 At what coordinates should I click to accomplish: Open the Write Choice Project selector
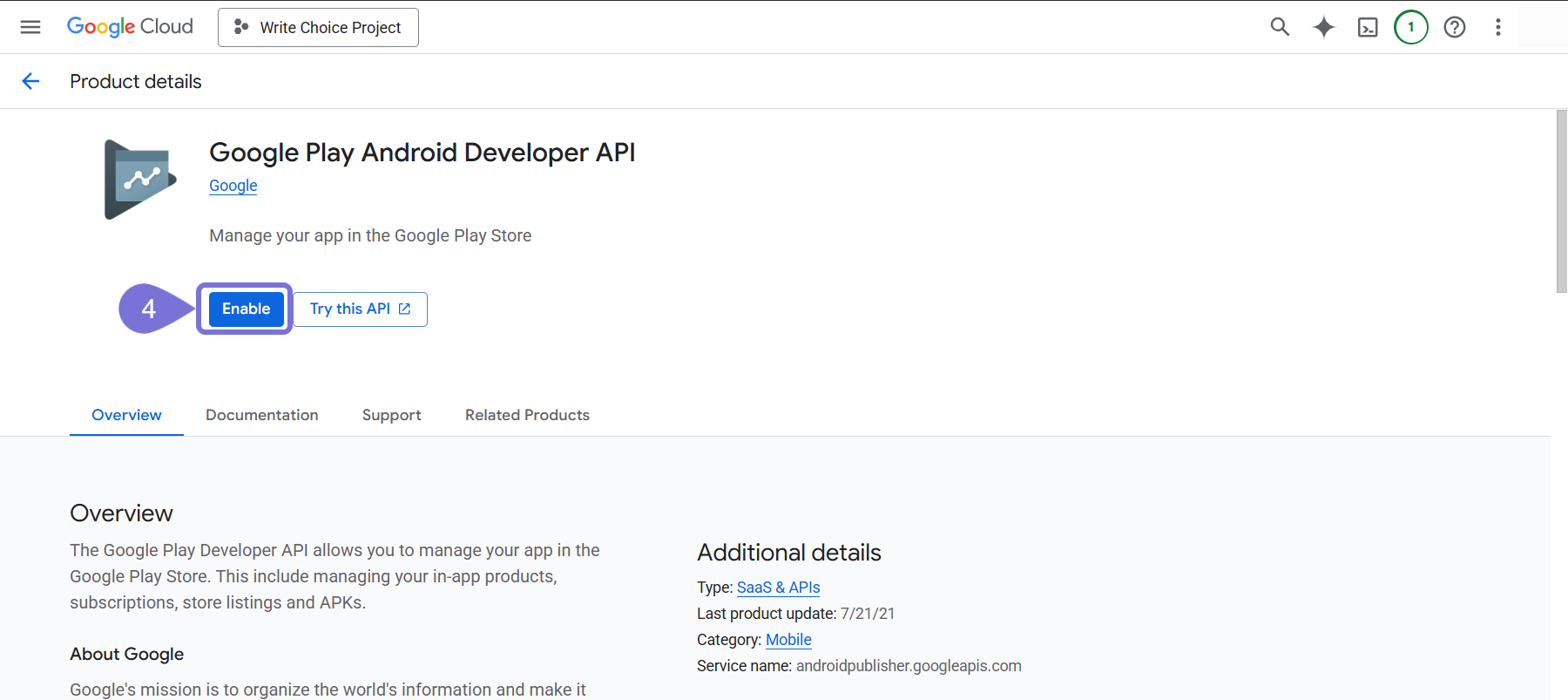point(318,28)
